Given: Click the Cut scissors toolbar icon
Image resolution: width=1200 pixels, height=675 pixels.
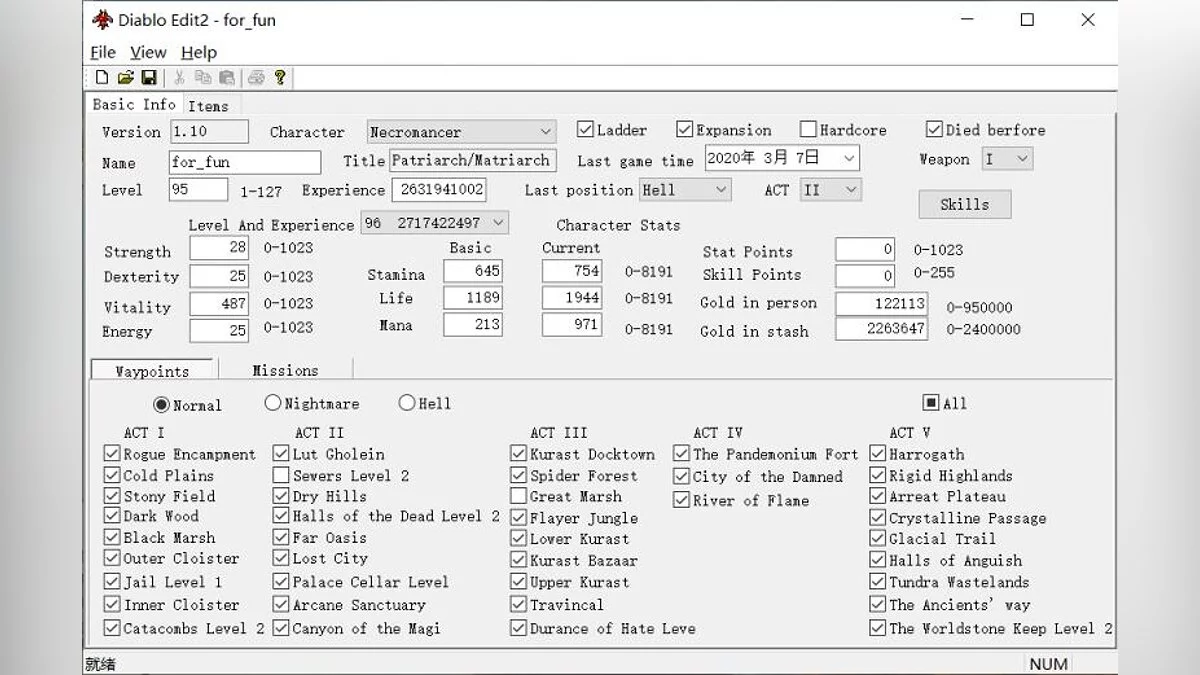Looking at the screenshot, I should [179, 77].
